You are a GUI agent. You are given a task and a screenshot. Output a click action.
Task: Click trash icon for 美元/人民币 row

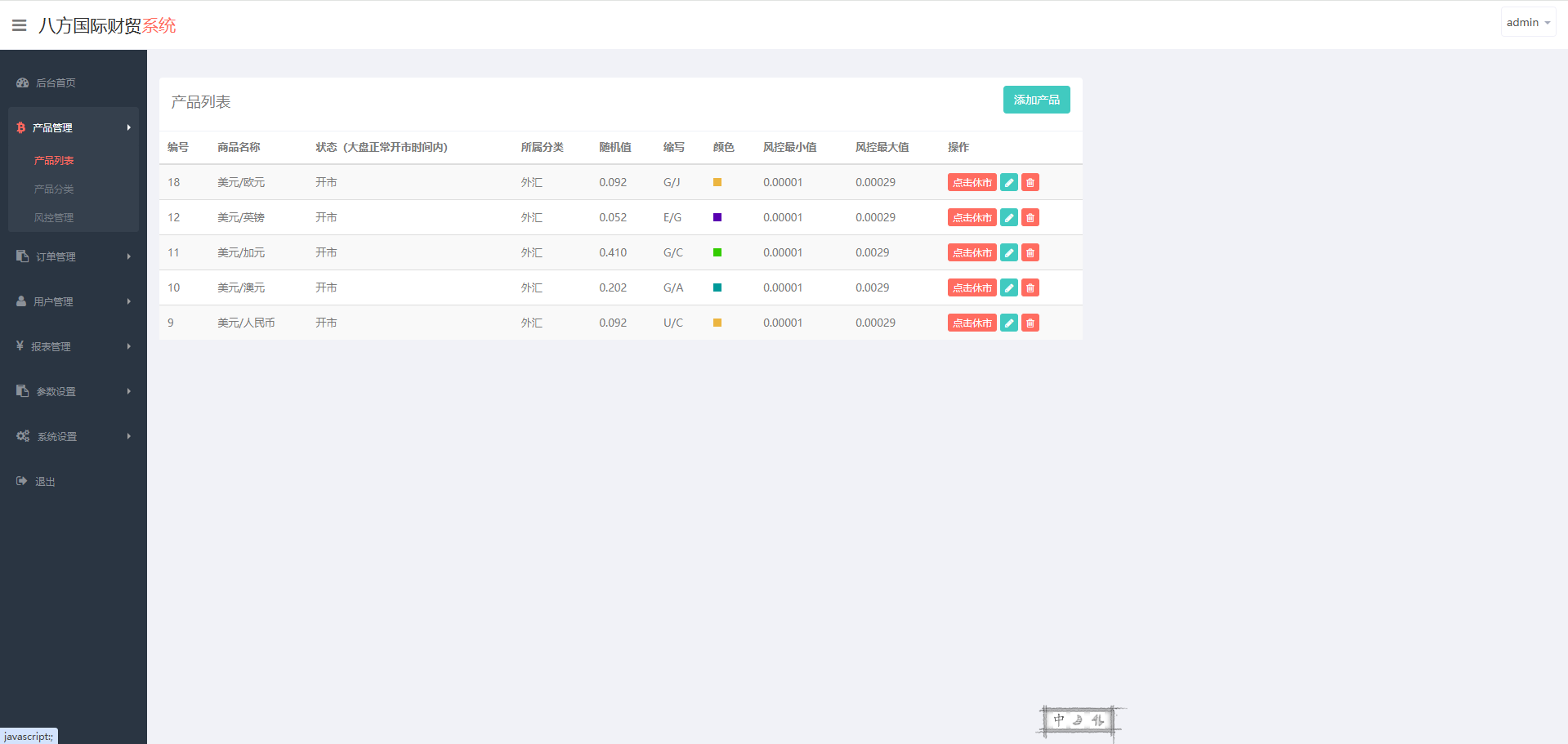1030,323
